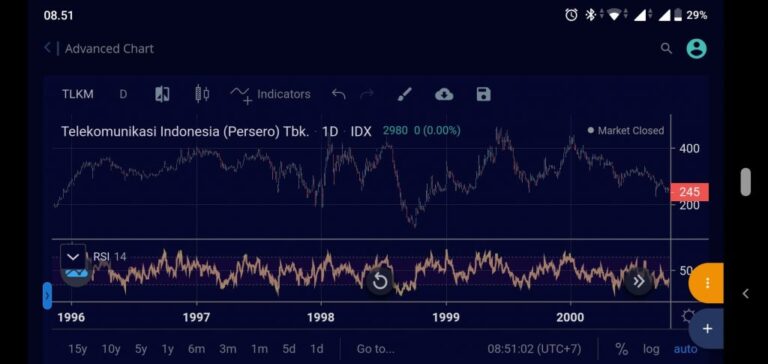
Task: Tap the battery 29% indicator
Action: pyautogui.click(x=691, y=15)
